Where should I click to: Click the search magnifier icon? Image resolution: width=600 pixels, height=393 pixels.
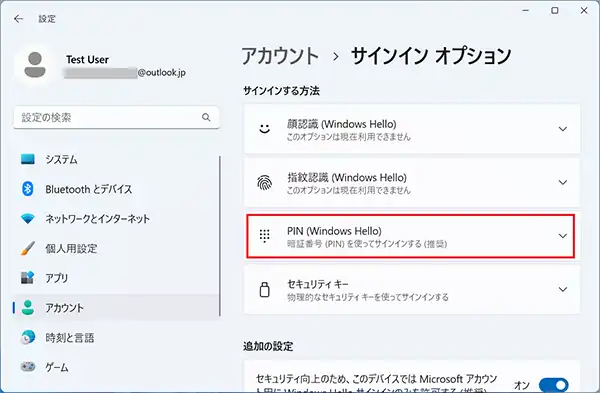pyautogui.click(x=206, y=117)
